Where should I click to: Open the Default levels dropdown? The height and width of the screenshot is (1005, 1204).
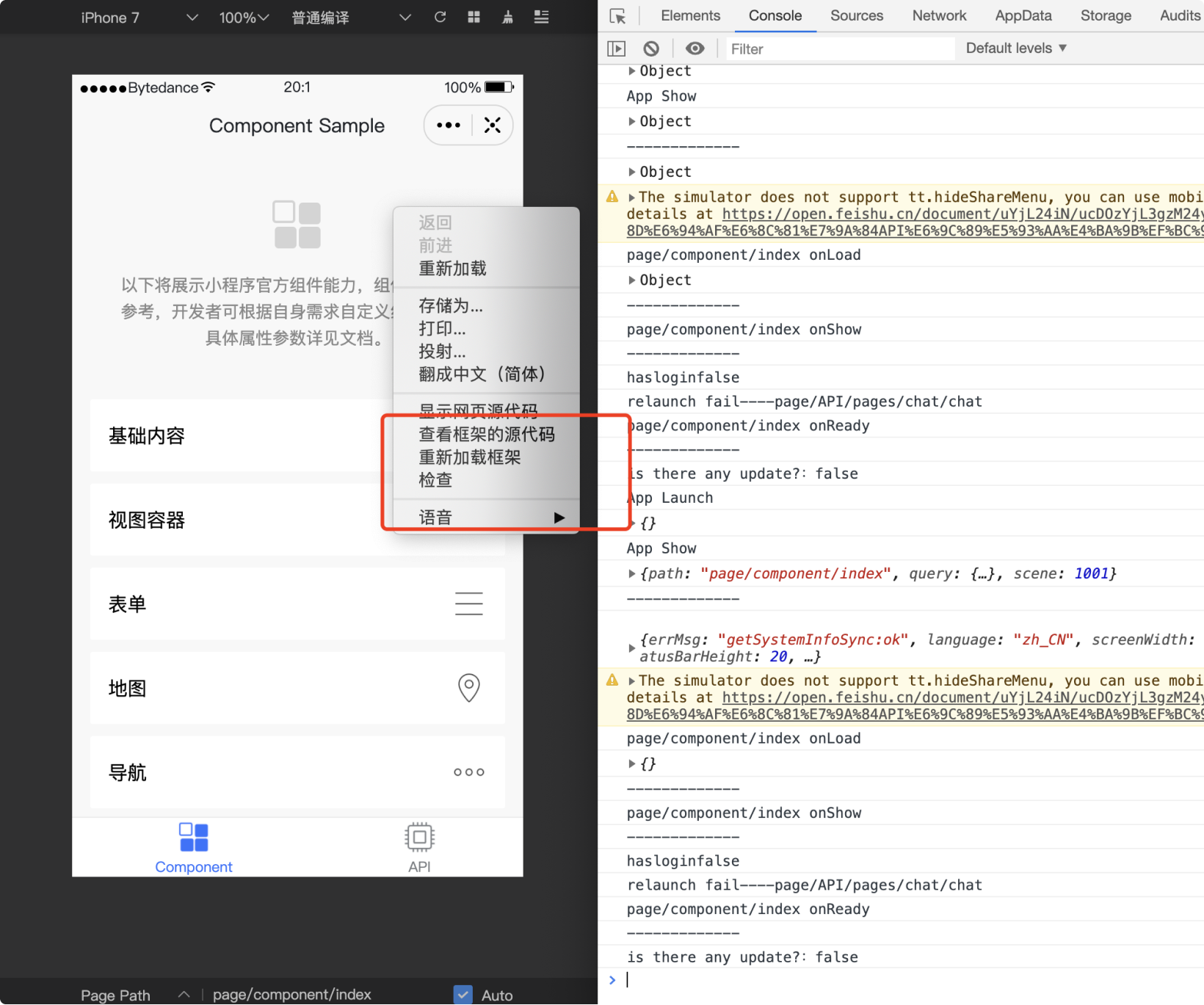1015,48
